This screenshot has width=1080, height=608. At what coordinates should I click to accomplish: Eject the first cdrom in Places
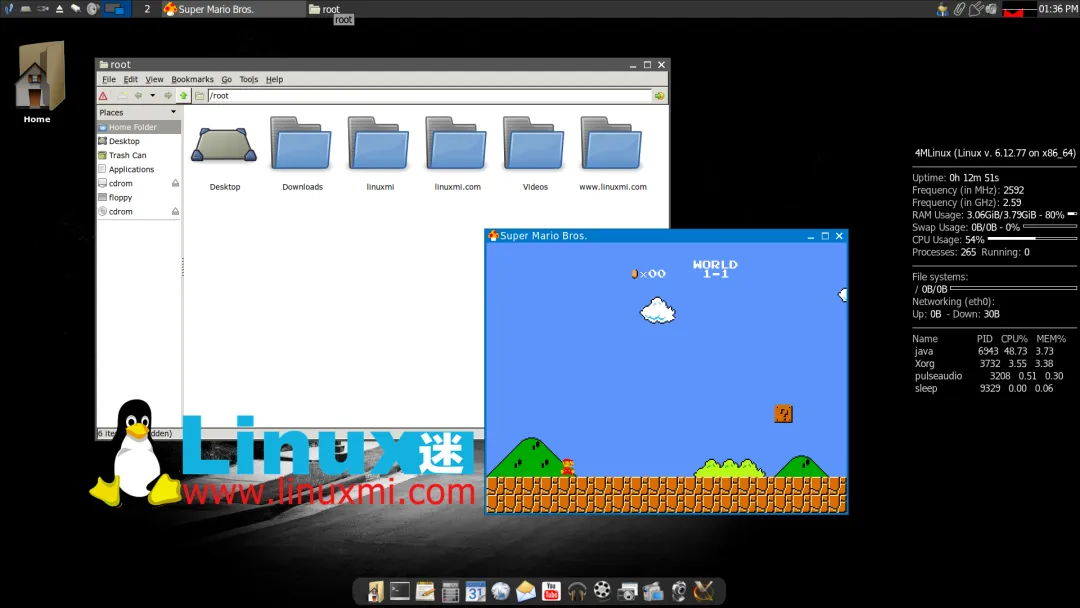point(175,183)
